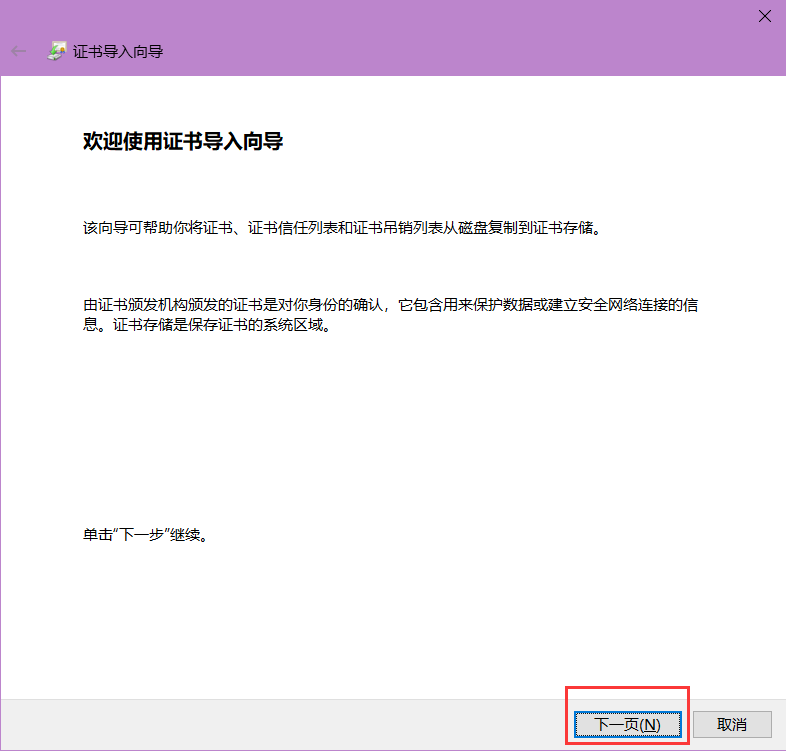Screen dimensions: 786x751
Task: Click the heading 欢迎使用证书导入向导
Action: 183,141
